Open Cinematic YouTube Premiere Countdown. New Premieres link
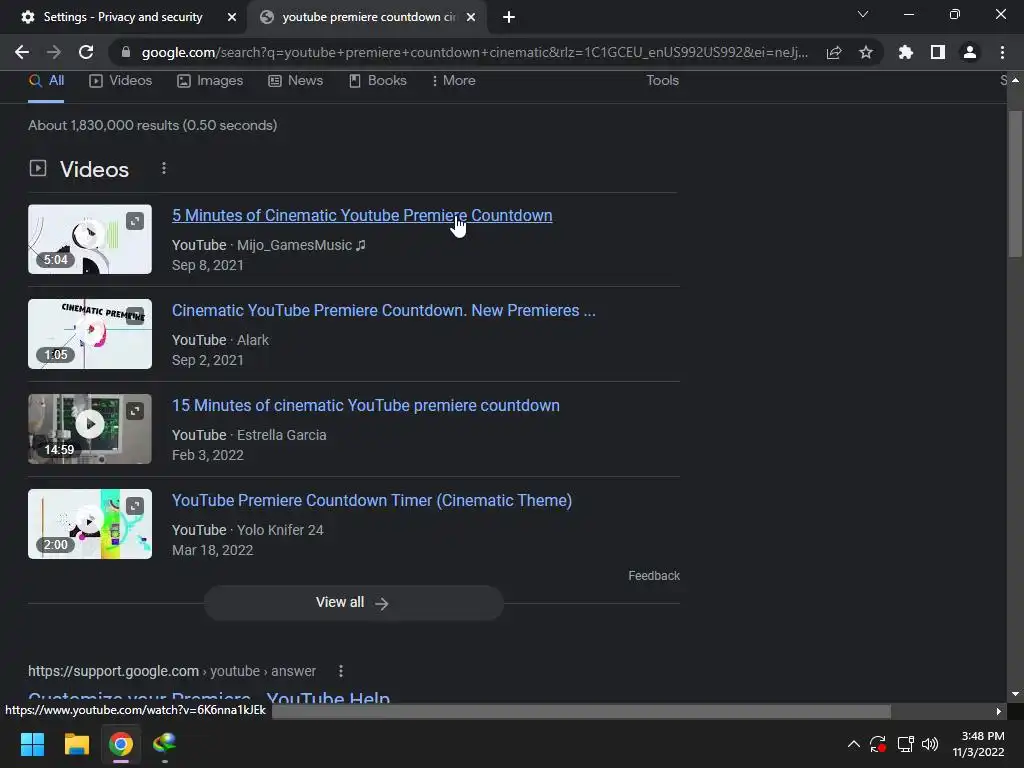 pos(383,310)
